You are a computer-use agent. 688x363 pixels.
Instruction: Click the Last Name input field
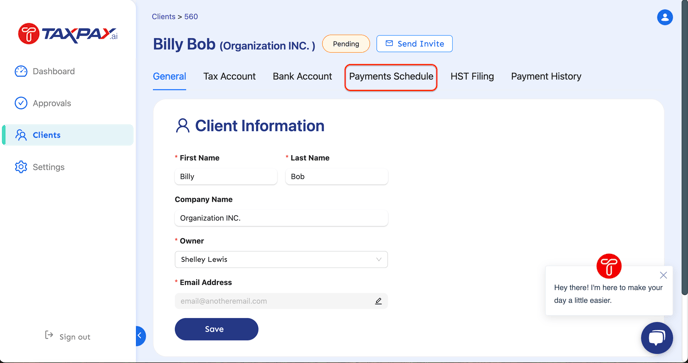tap(337, 176)
